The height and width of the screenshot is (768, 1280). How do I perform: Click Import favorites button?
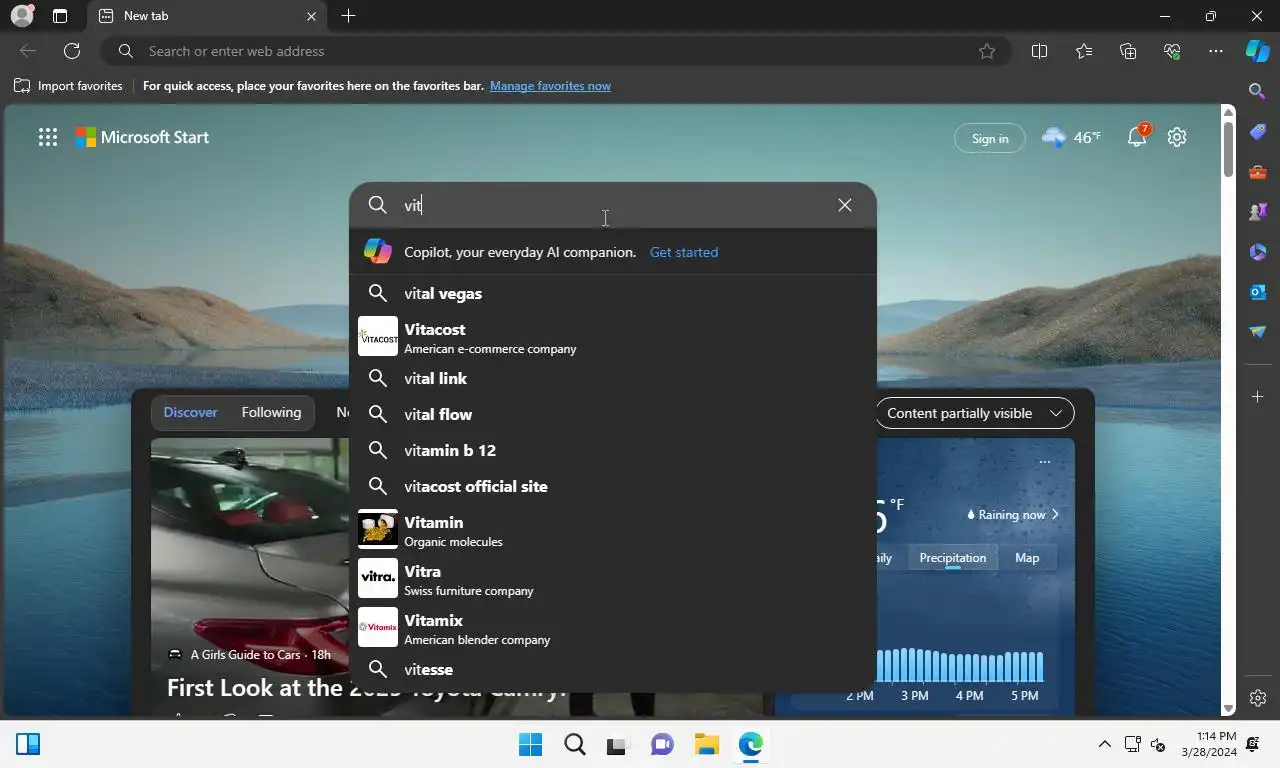point(68,86)
